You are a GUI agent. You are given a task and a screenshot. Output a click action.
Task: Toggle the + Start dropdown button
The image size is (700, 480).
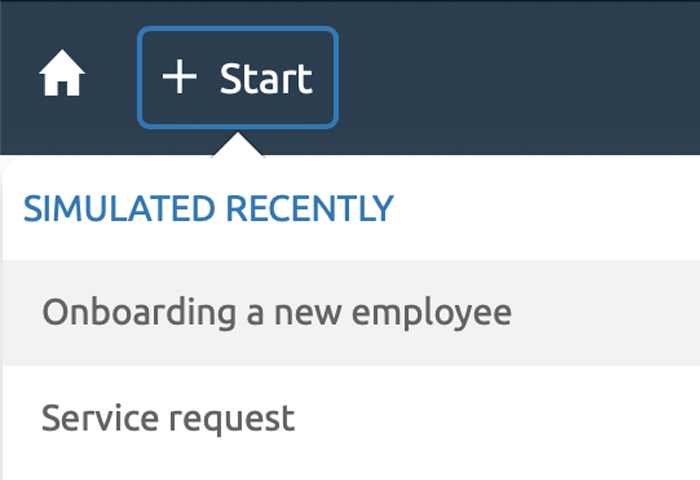(238, 78)
